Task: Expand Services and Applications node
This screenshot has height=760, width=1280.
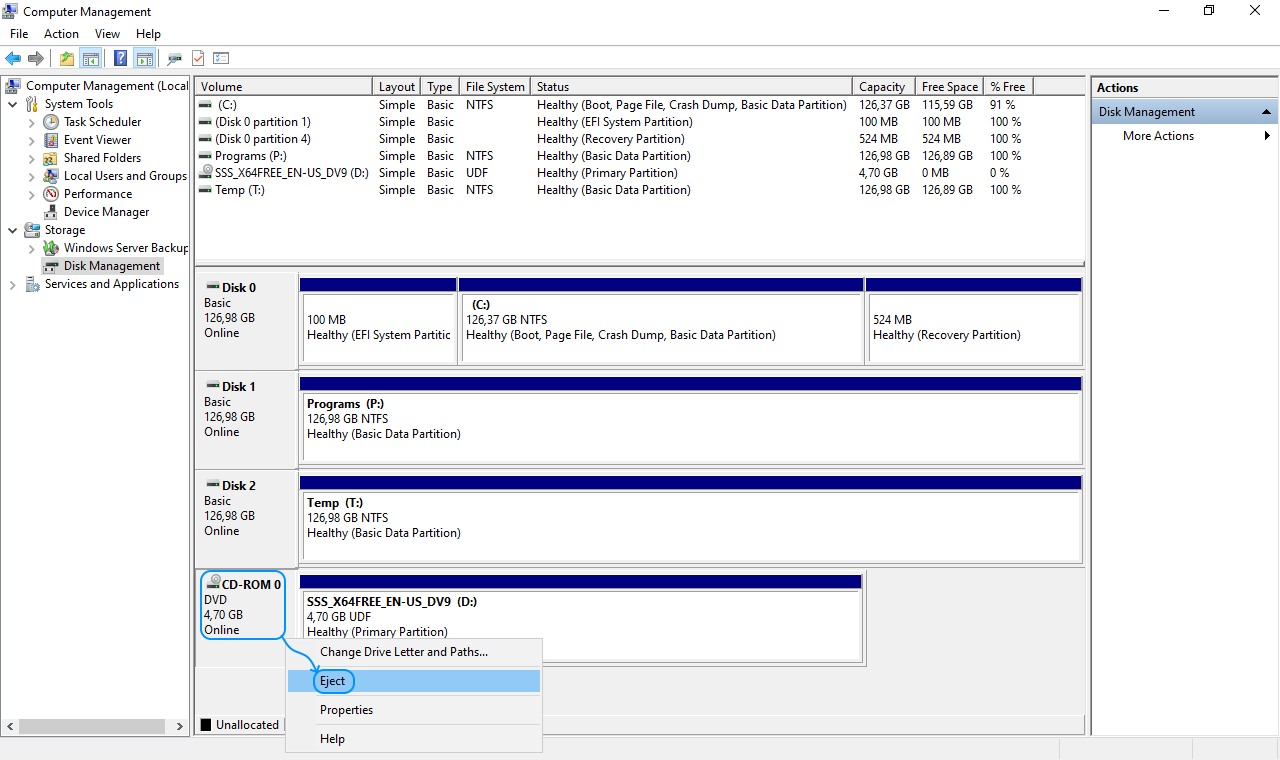Action: [13, 284]
